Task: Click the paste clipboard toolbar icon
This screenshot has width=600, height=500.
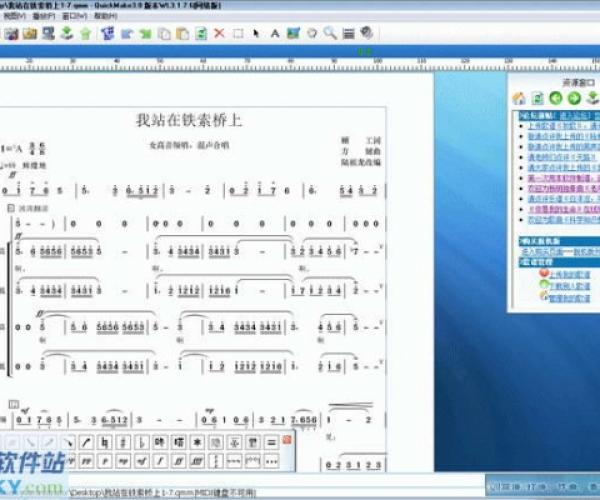Action: 183,34
